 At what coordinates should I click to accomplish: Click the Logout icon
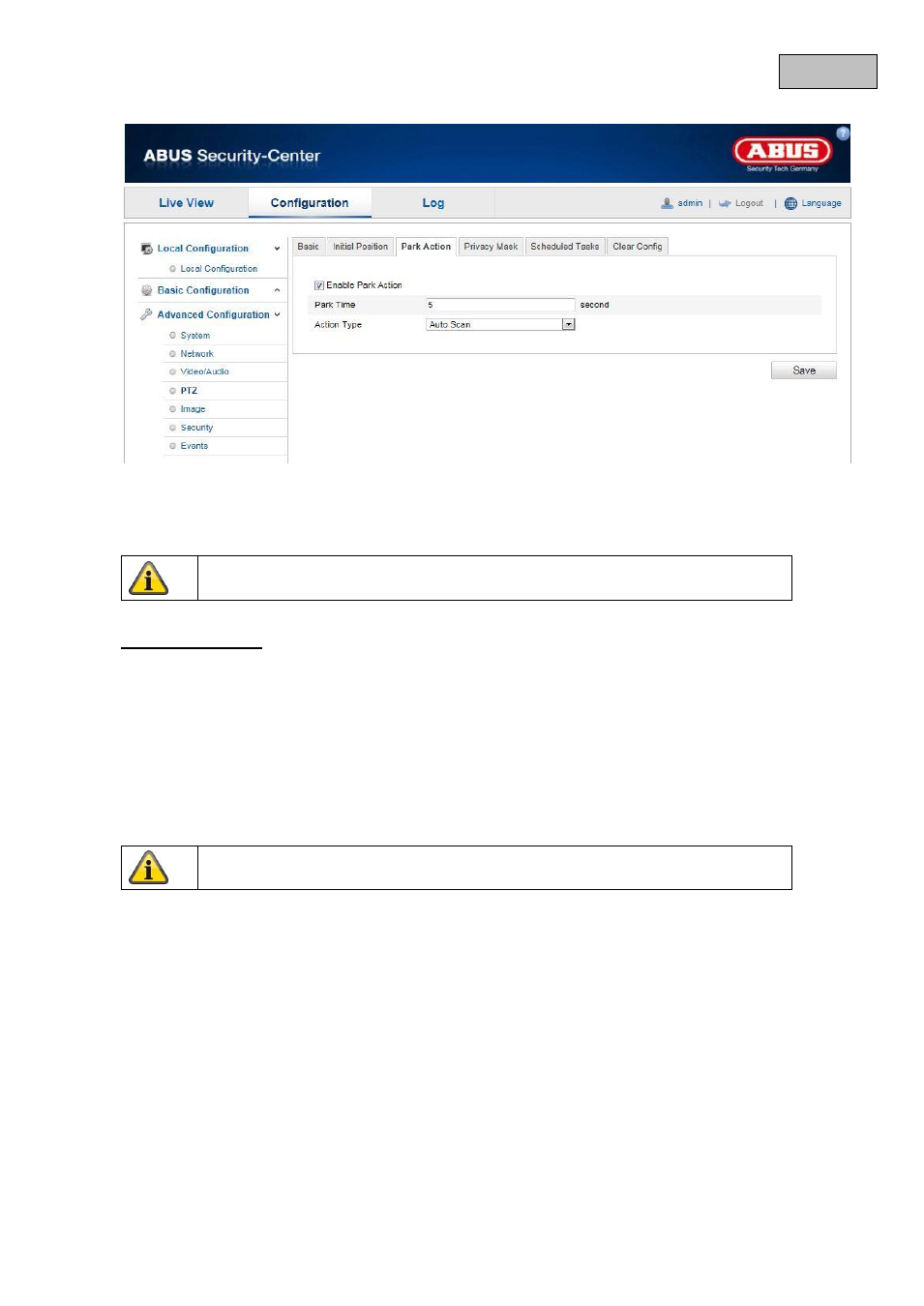pyautogui.click(x=724, y=203)
